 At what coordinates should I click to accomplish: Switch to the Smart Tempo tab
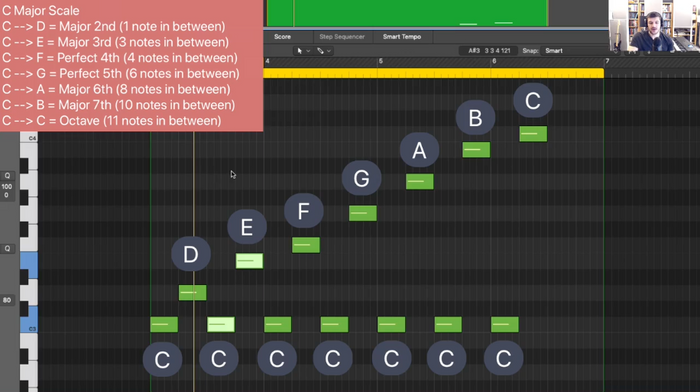point(402,37)
